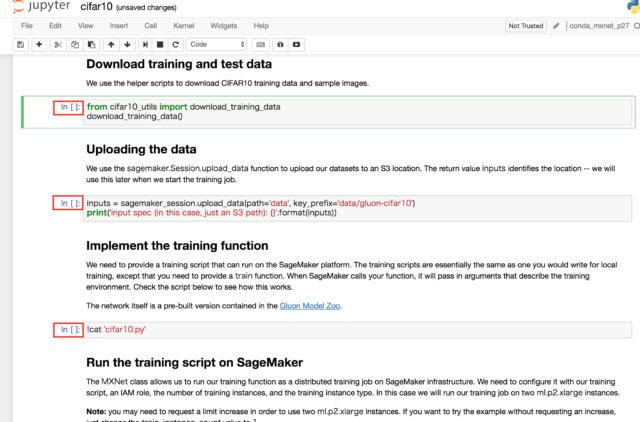
Task: Open the File menu
Action: (27, 26)
